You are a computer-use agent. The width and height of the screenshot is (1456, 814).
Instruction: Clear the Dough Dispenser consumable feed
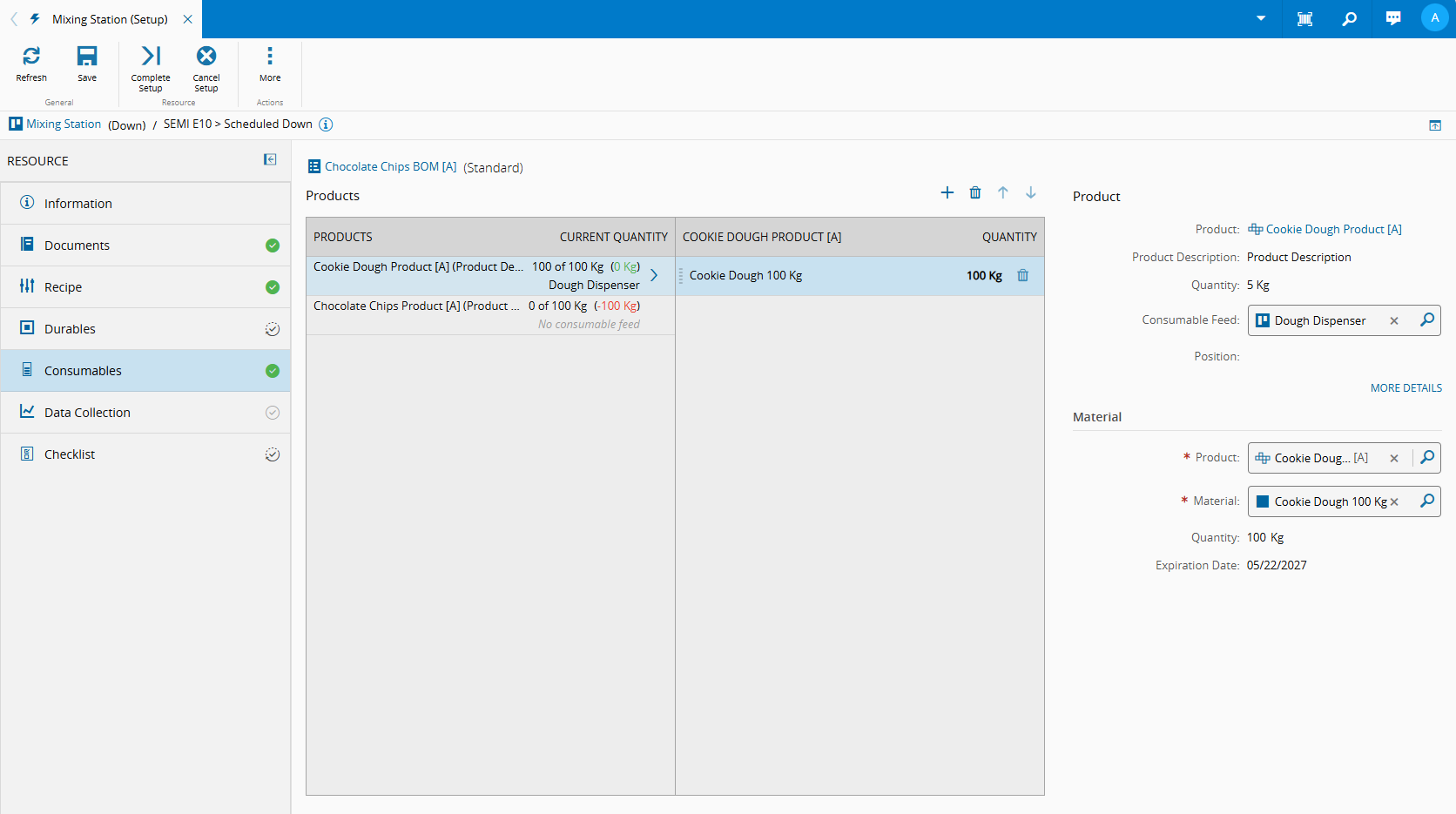[x=1394, y=321]
